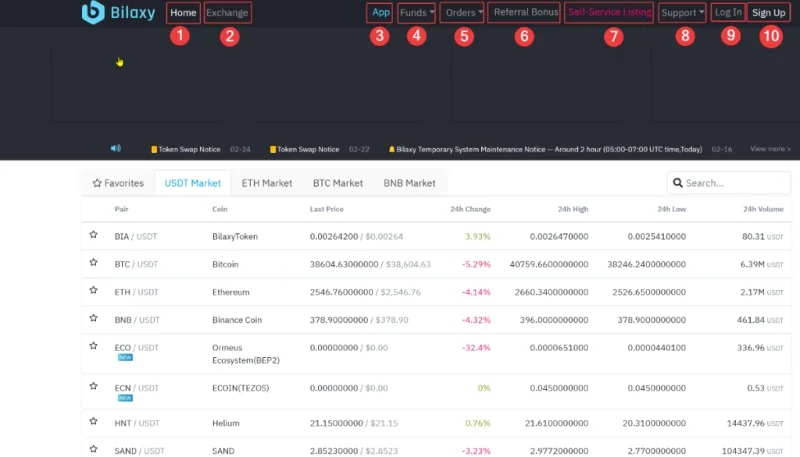This screenshot has height=457, width=800.
Task: Open the SAND / USDT pair
Action: [139, 451]
